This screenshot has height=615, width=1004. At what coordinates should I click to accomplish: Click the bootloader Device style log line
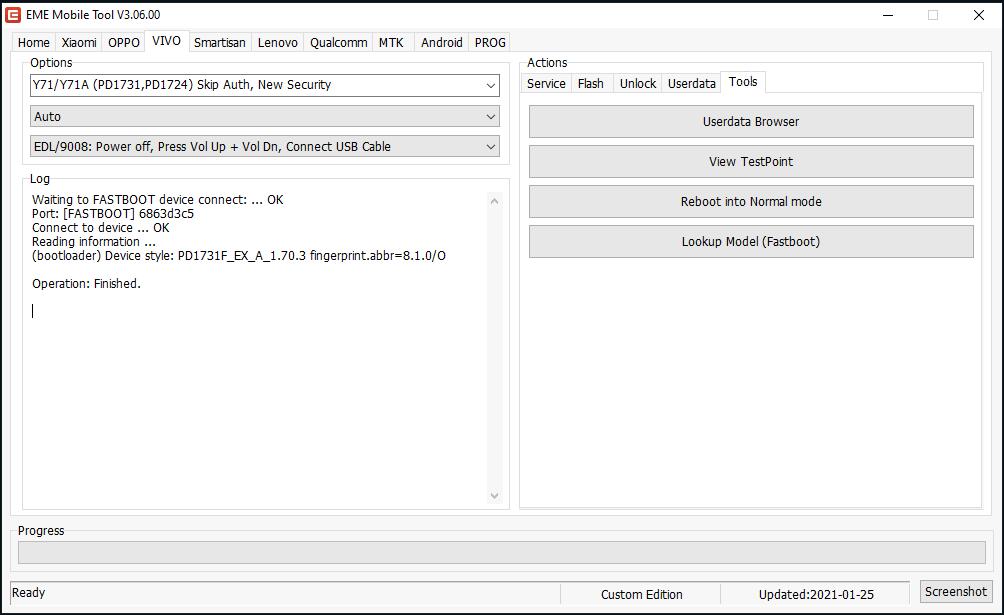[239, 256]
